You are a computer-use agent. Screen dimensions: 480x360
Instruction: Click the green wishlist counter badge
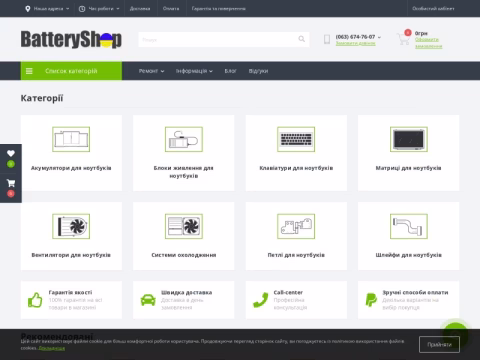coord(11,164)
